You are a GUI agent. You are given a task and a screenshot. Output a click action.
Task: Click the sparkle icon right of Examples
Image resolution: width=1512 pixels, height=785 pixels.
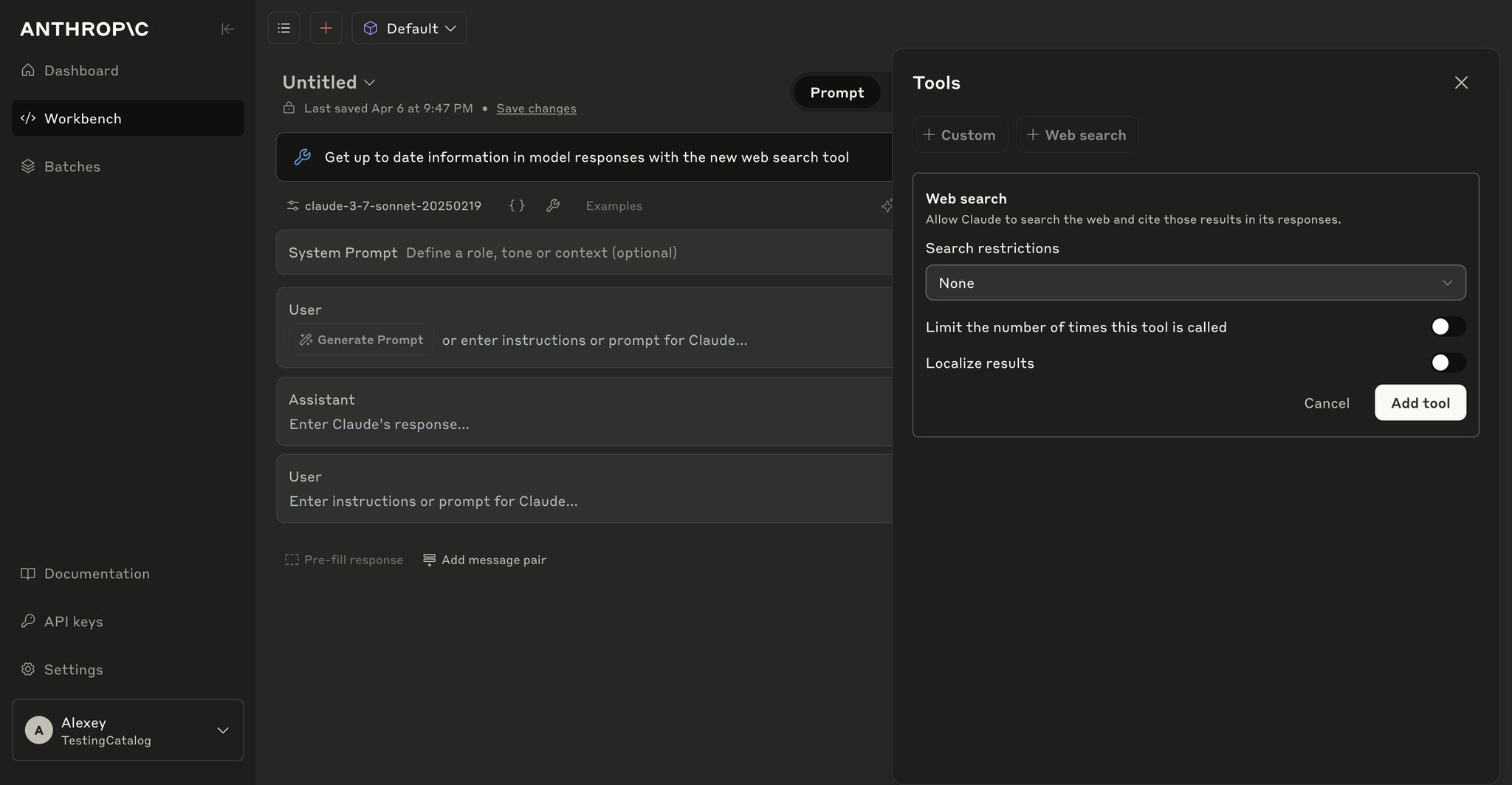coord(887,206)
